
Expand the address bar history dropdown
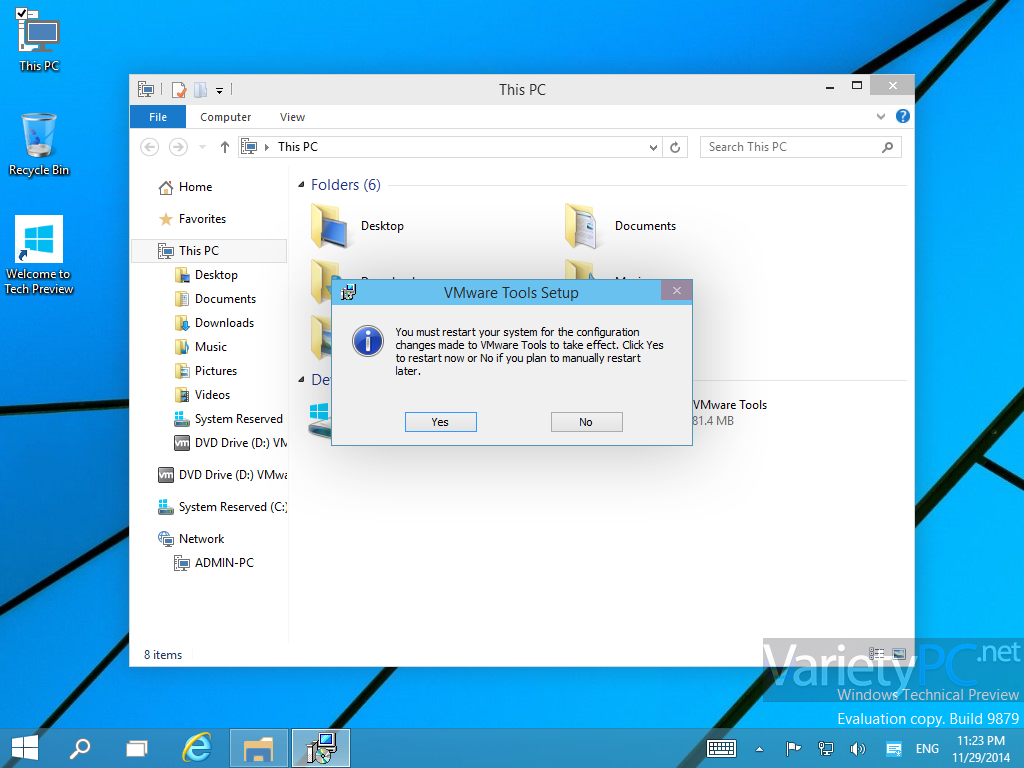tap(653, 148)
